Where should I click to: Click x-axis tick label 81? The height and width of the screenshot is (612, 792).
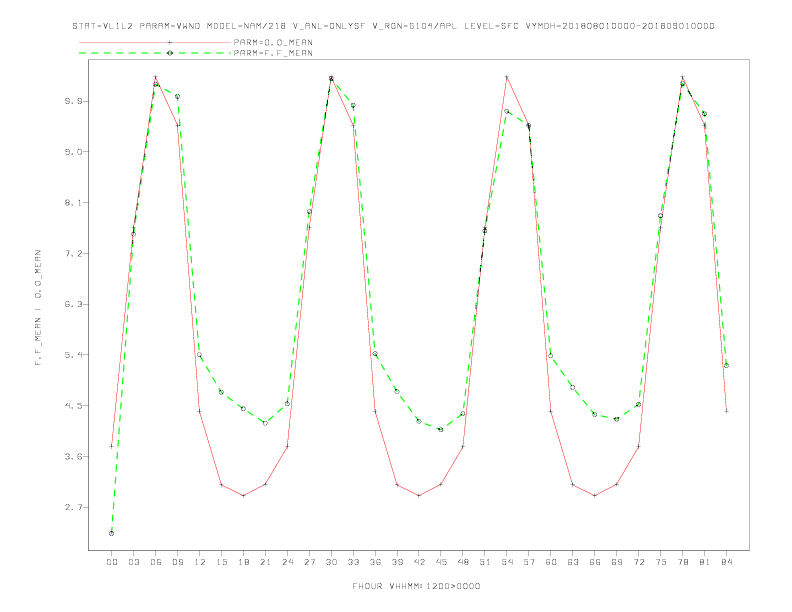click(x=705, y=562)
